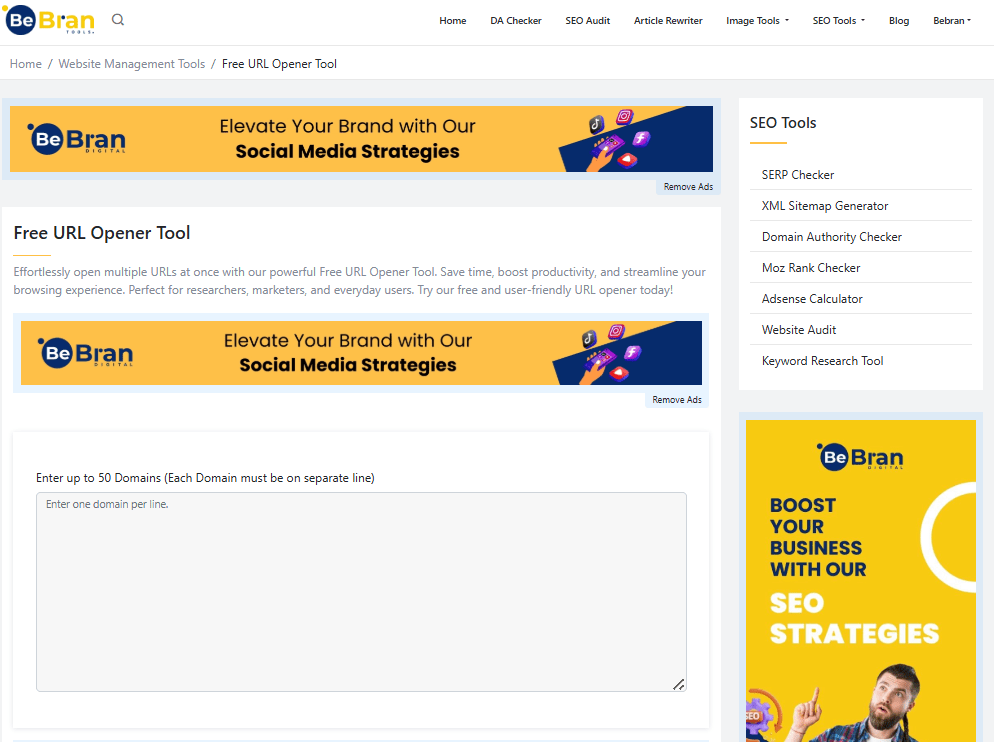Focus the domains textarea input
This screenshot has height=742, width=994.
[x=361, y=592]
